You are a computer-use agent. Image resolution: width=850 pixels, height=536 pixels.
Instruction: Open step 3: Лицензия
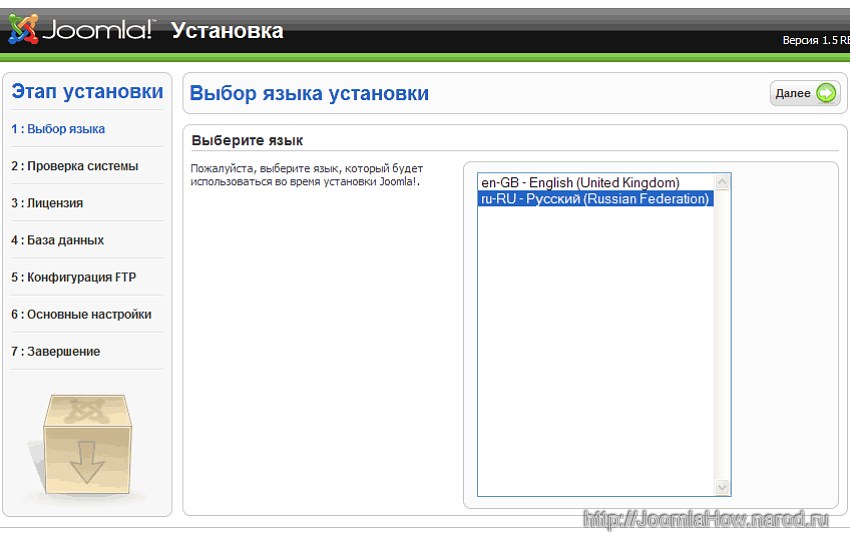47,203
